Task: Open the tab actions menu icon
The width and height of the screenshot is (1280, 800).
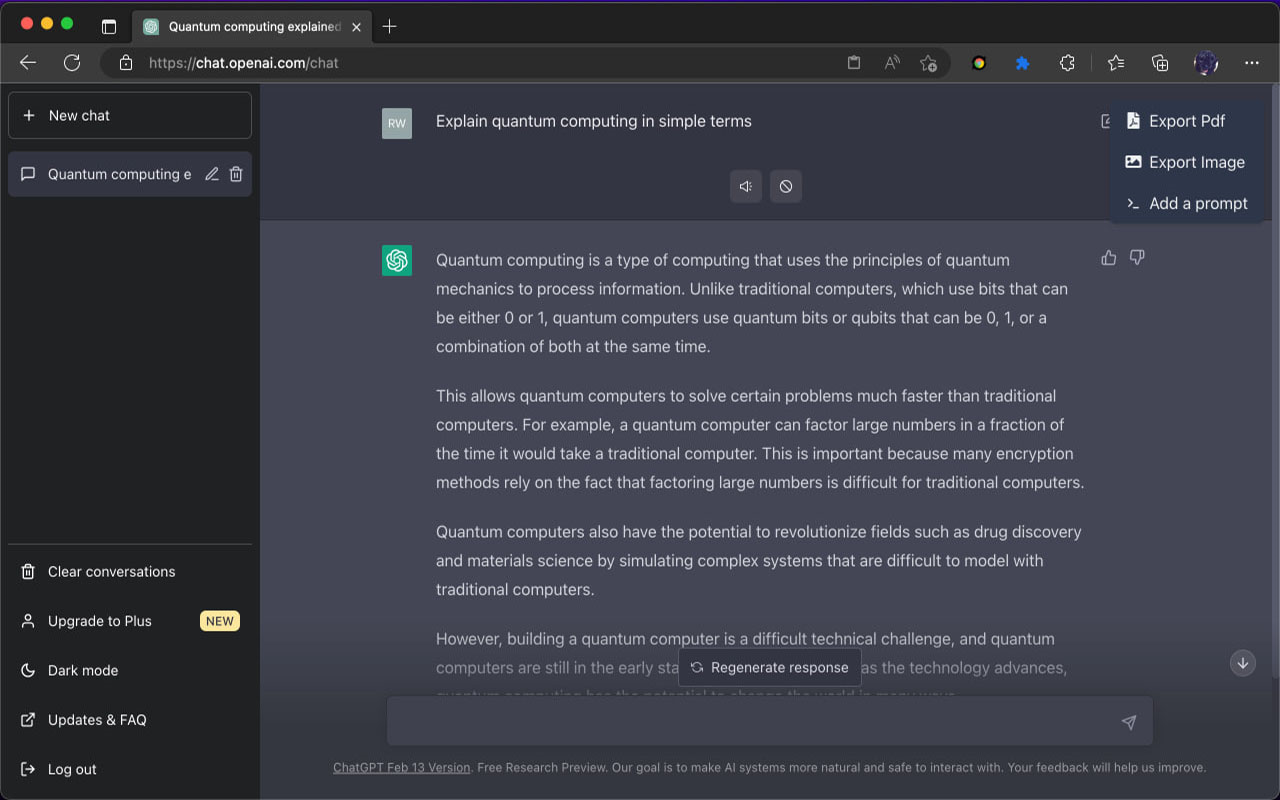Action: [x=109, y=27]
